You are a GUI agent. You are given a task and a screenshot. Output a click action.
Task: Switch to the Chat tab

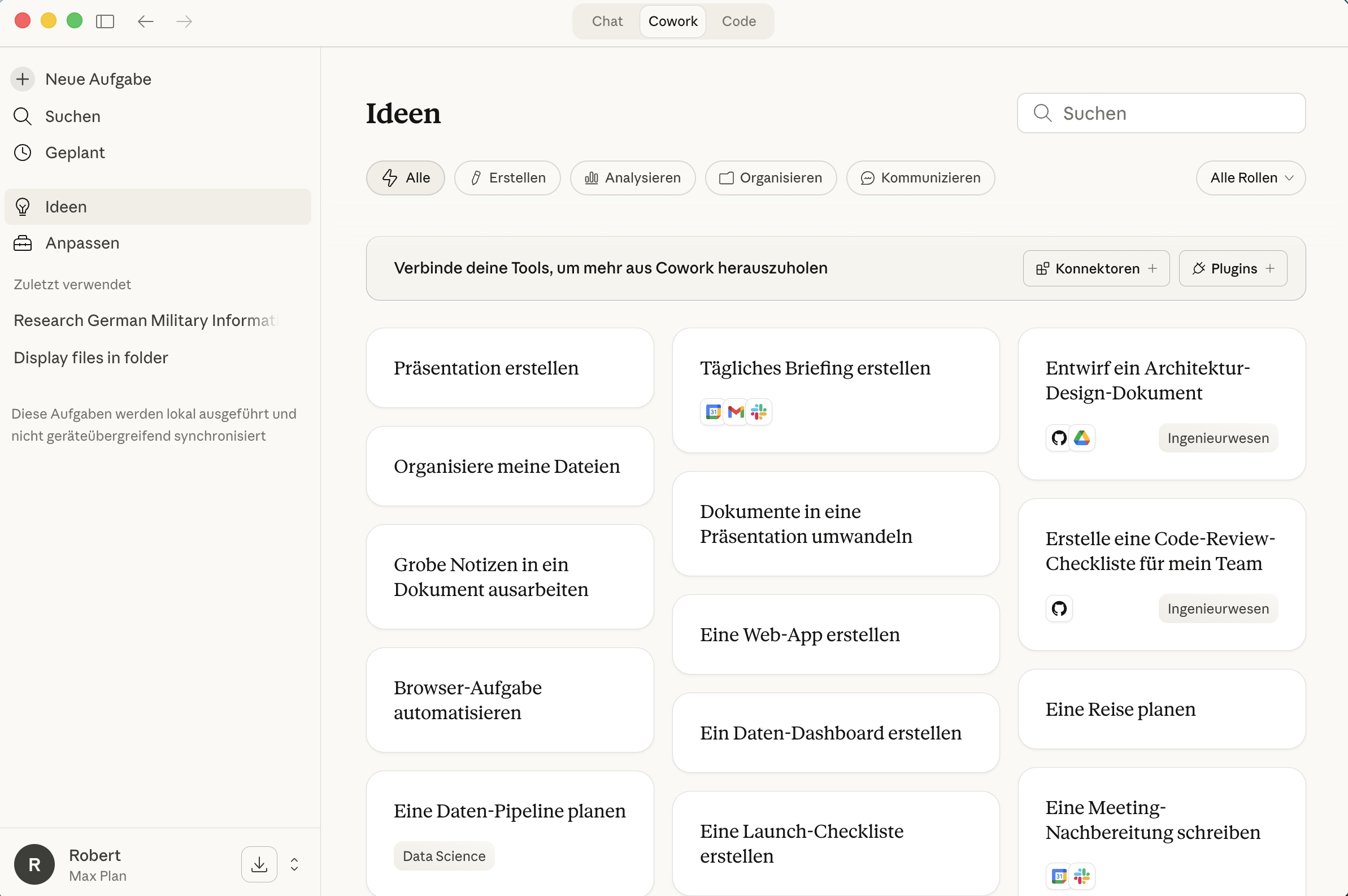607,21
